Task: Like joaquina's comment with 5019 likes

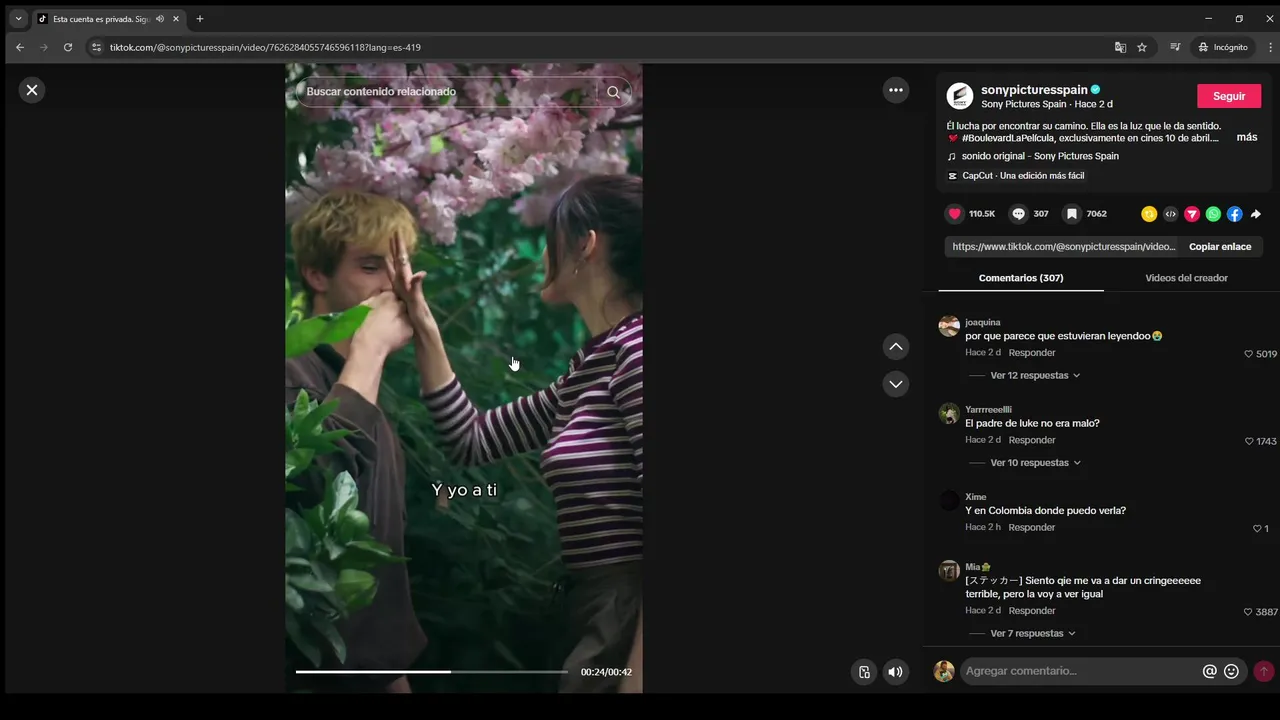Action: point(1249,354)
